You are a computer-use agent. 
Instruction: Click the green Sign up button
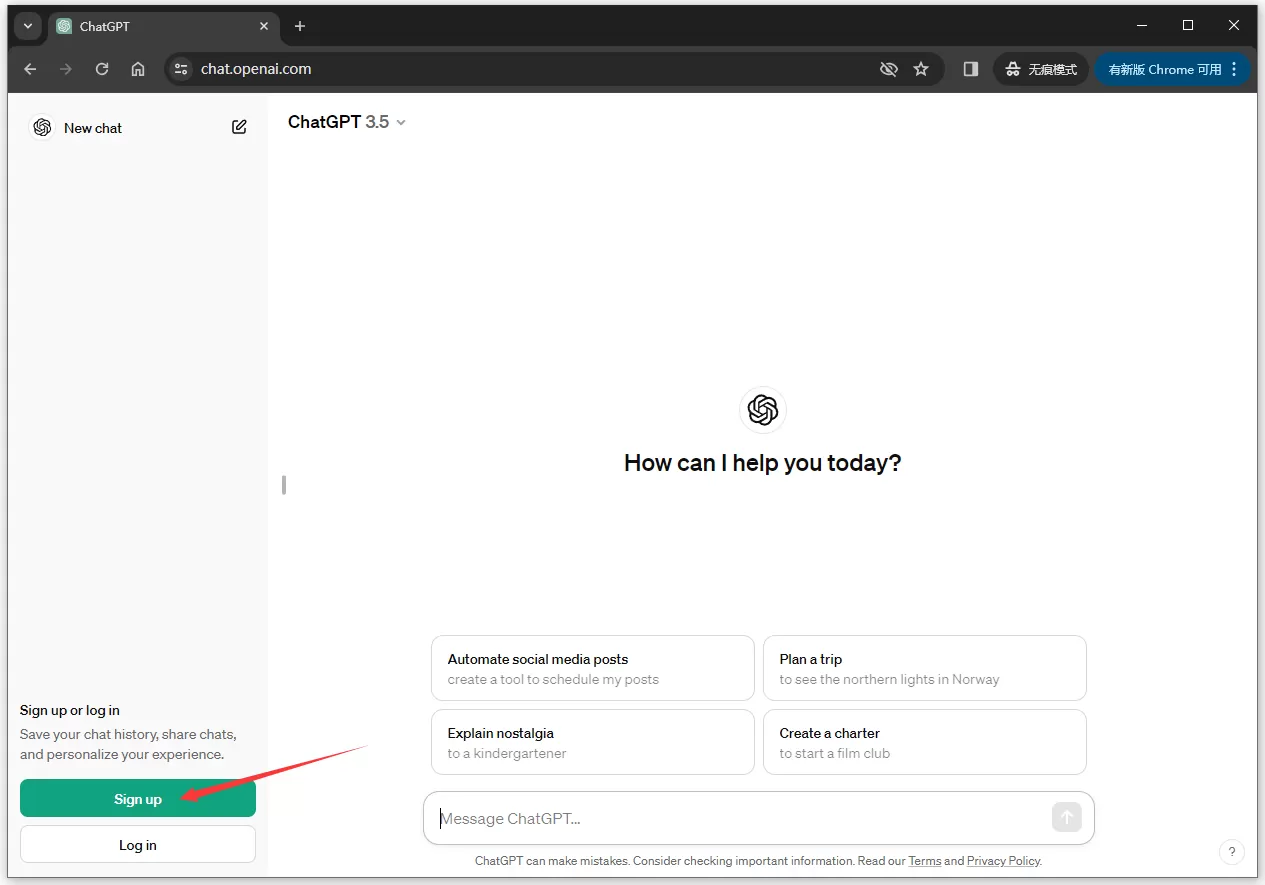click(138, 798)
